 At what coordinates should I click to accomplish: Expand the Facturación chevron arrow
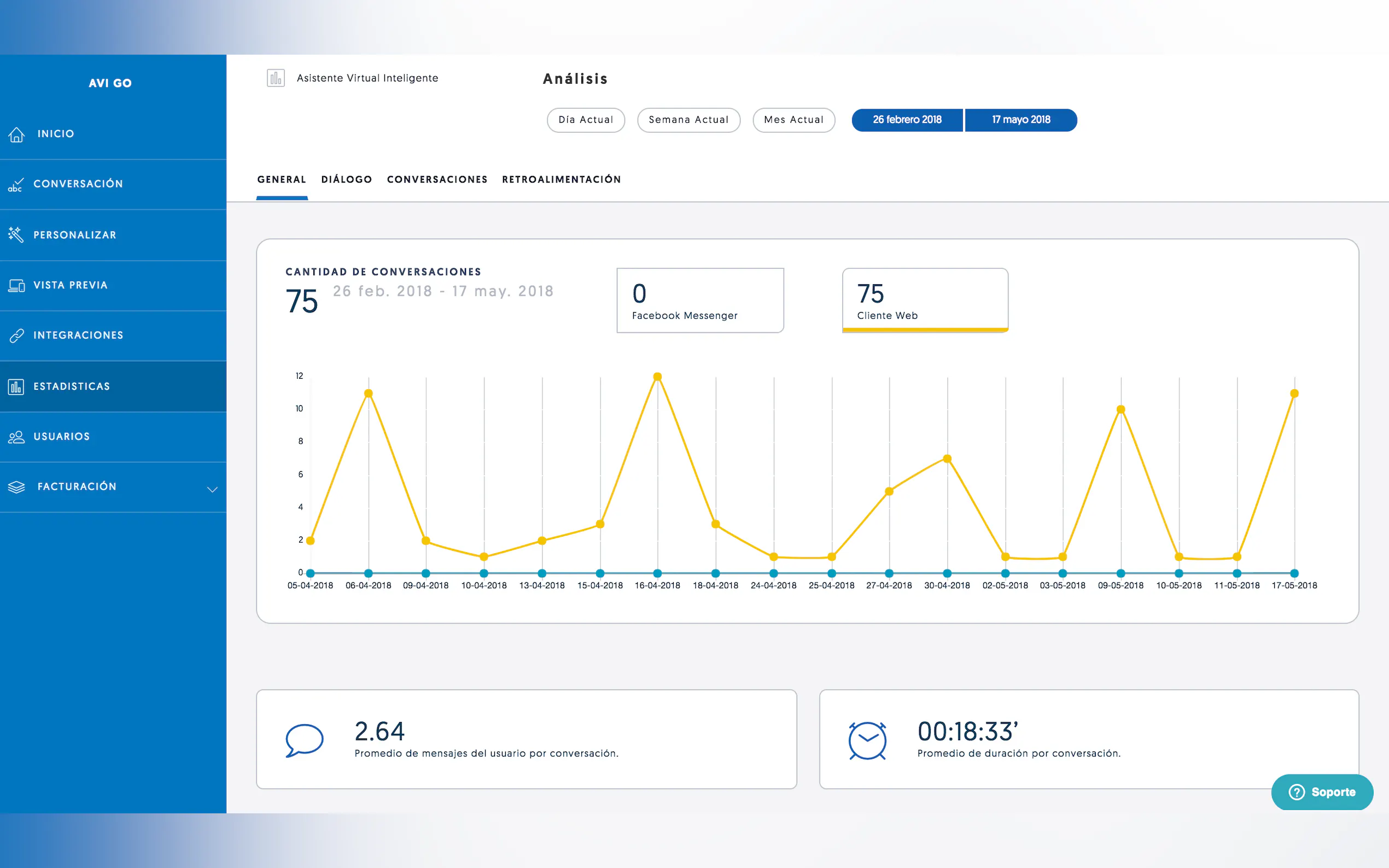[212, 489]
